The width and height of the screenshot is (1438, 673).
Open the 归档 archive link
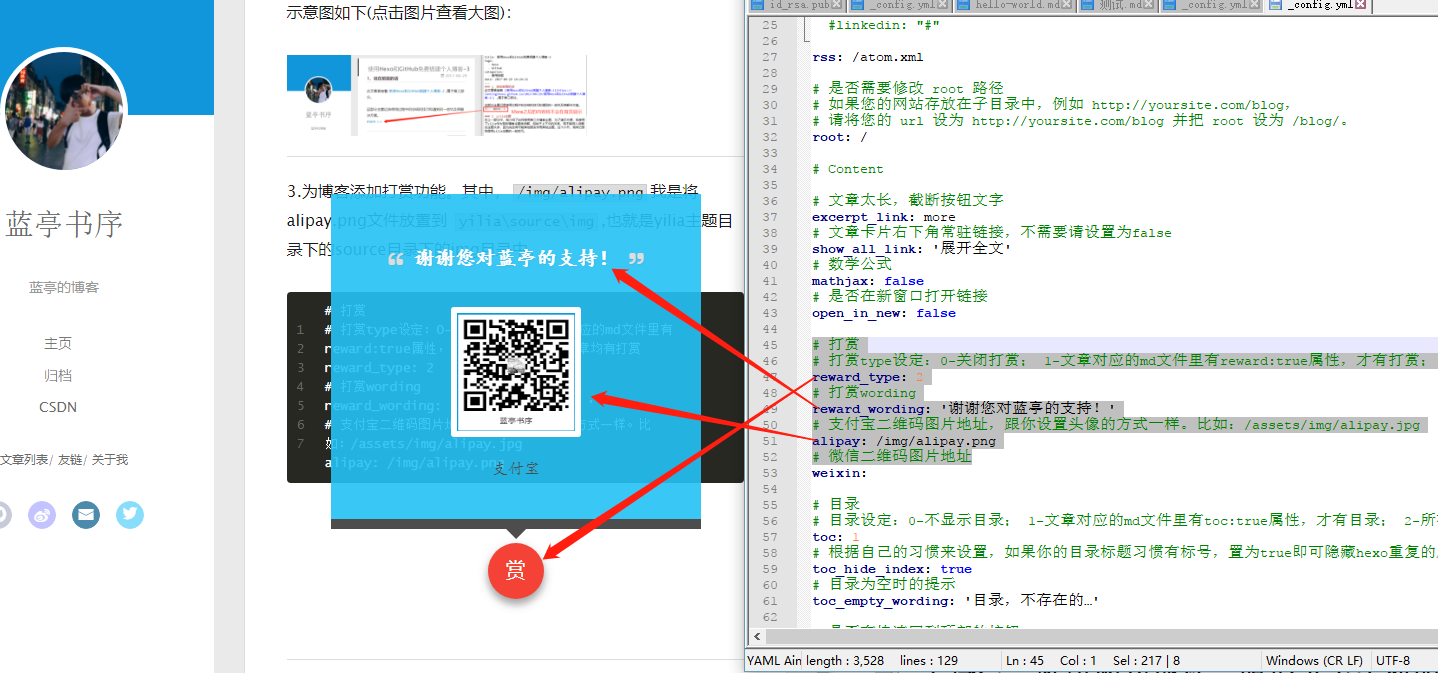[58, 376]
